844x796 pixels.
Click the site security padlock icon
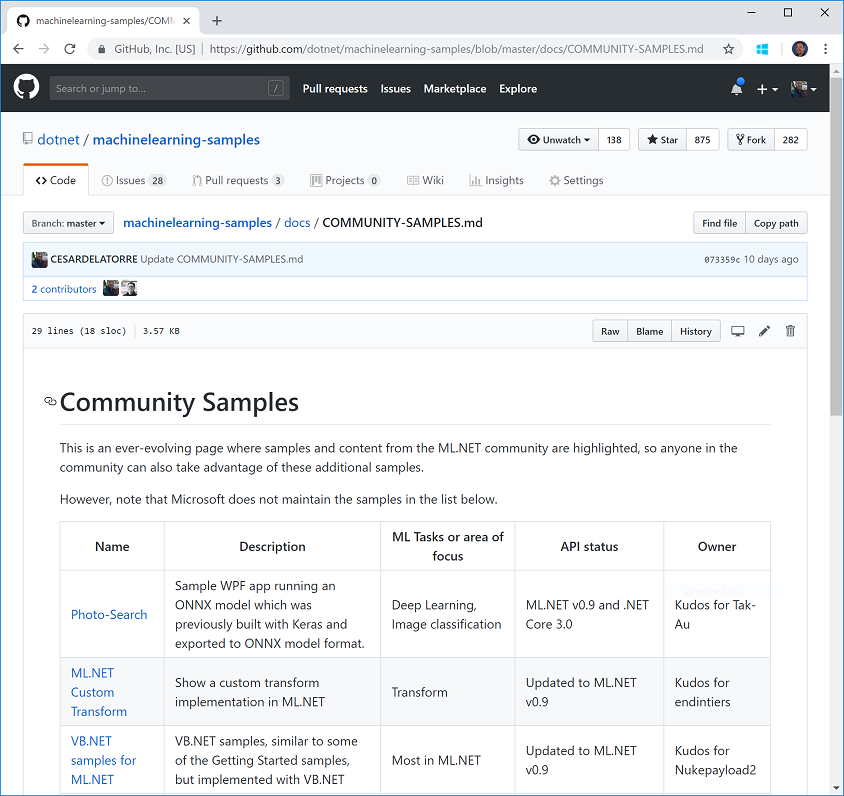point(101,49)
